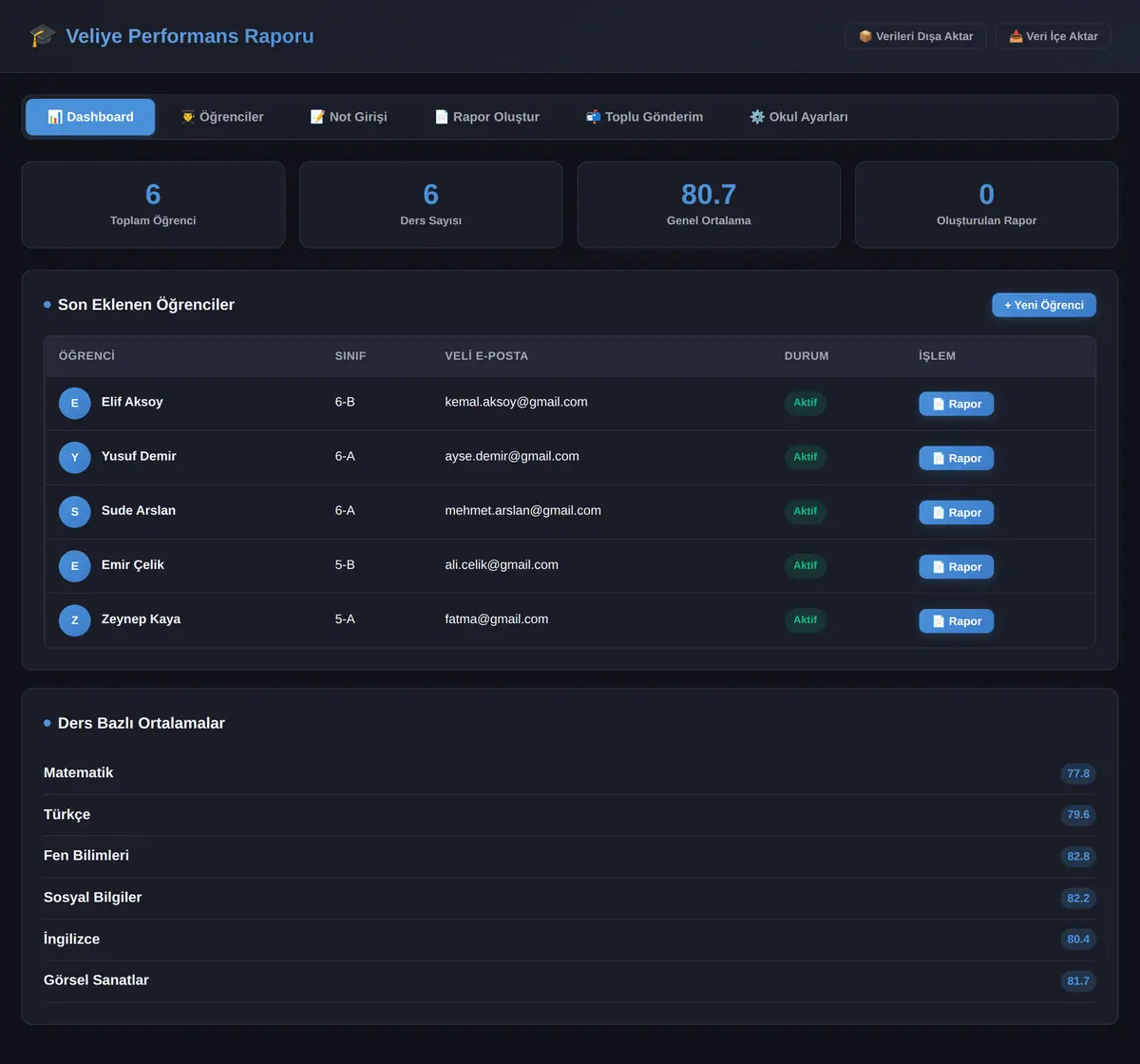Create Rapor for Sude Arslan

point(957,512)
